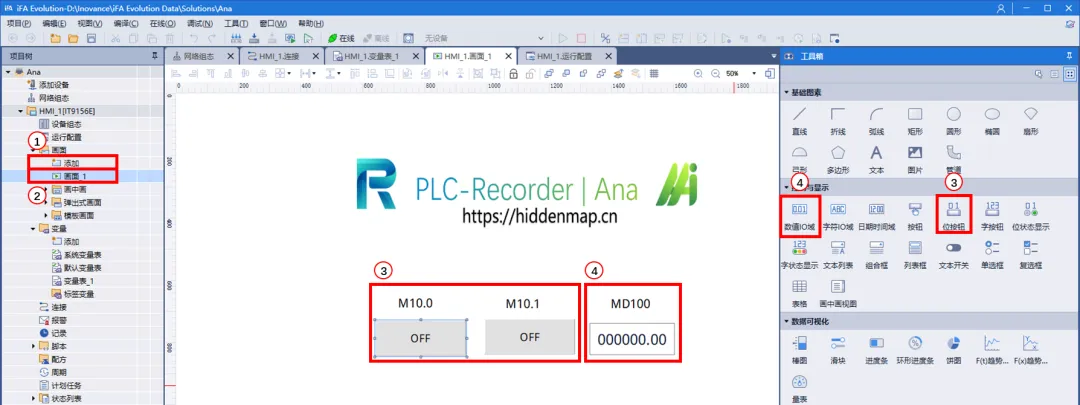Pick the 字状态显示 word status widget
Viewport: 1080px width, 405px height.
point(800,254)
